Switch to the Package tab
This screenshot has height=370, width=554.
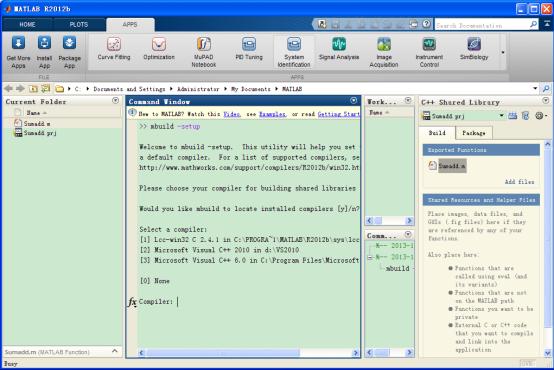(x=473, y=133)
